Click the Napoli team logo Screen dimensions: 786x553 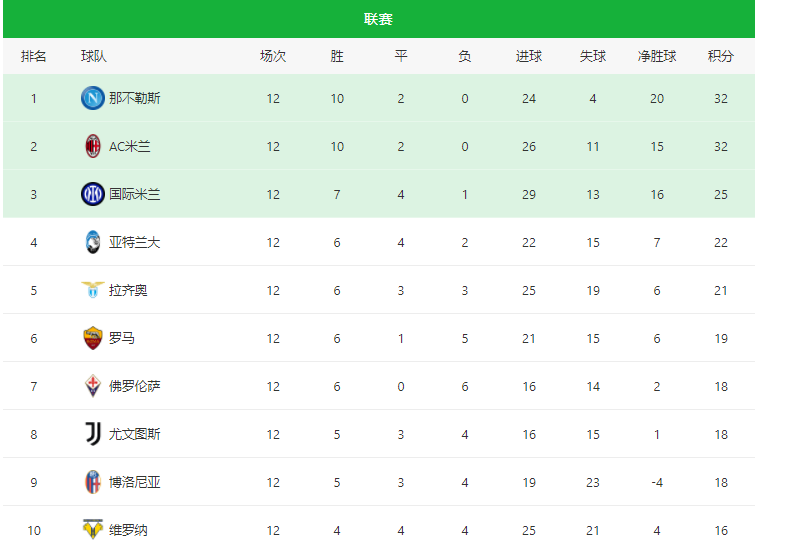click(x=93, y=98)
